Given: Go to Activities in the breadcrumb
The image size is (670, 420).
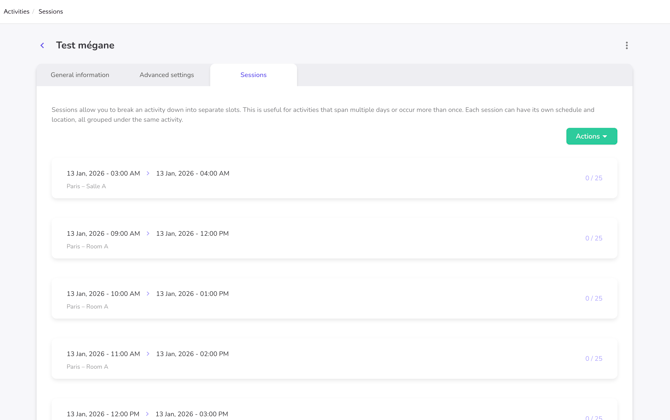Looking at the screenshot, I should pyautogui.click(x=16, y=12).
